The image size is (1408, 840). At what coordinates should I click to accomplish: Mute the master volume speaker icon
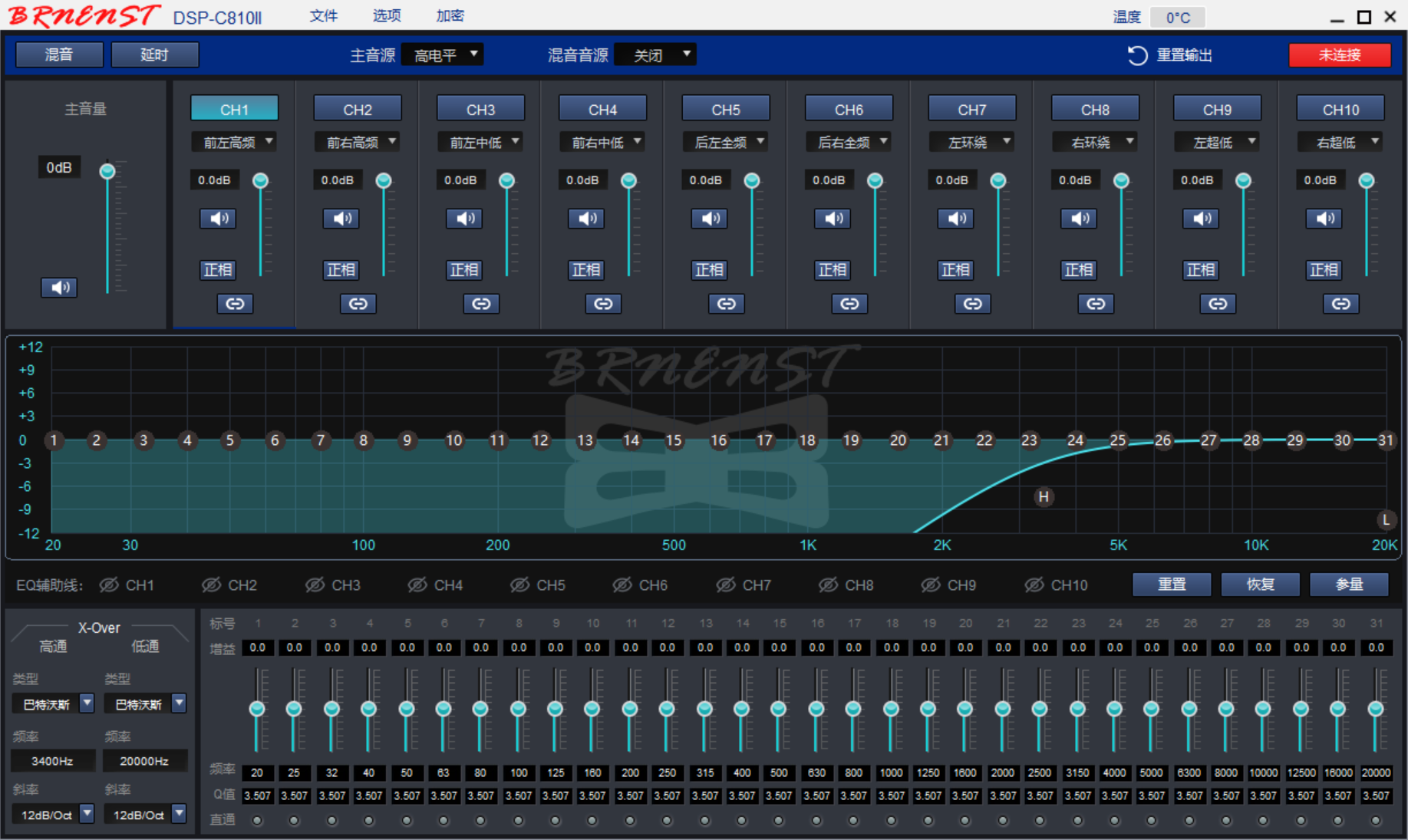point(59,288)
